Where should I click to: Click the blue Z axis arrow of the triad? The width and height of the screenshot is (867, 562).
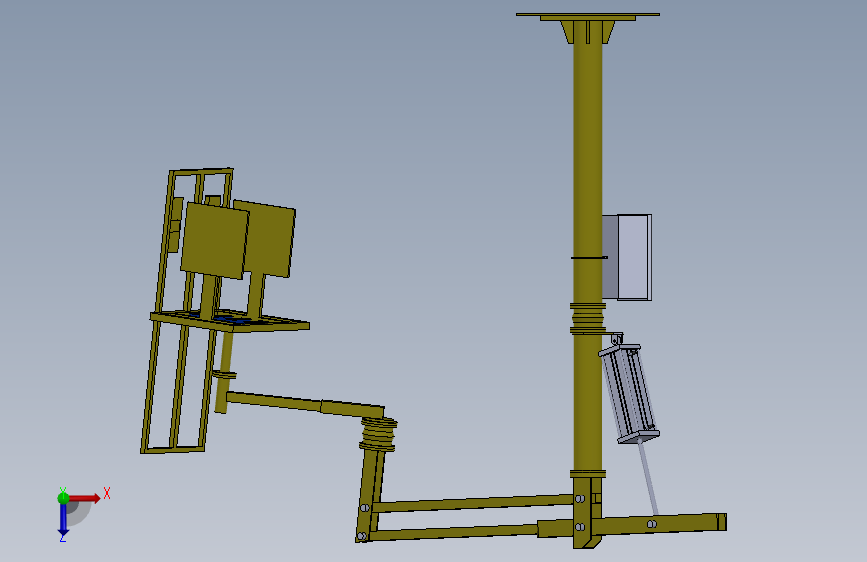click(x=63, y=520)
